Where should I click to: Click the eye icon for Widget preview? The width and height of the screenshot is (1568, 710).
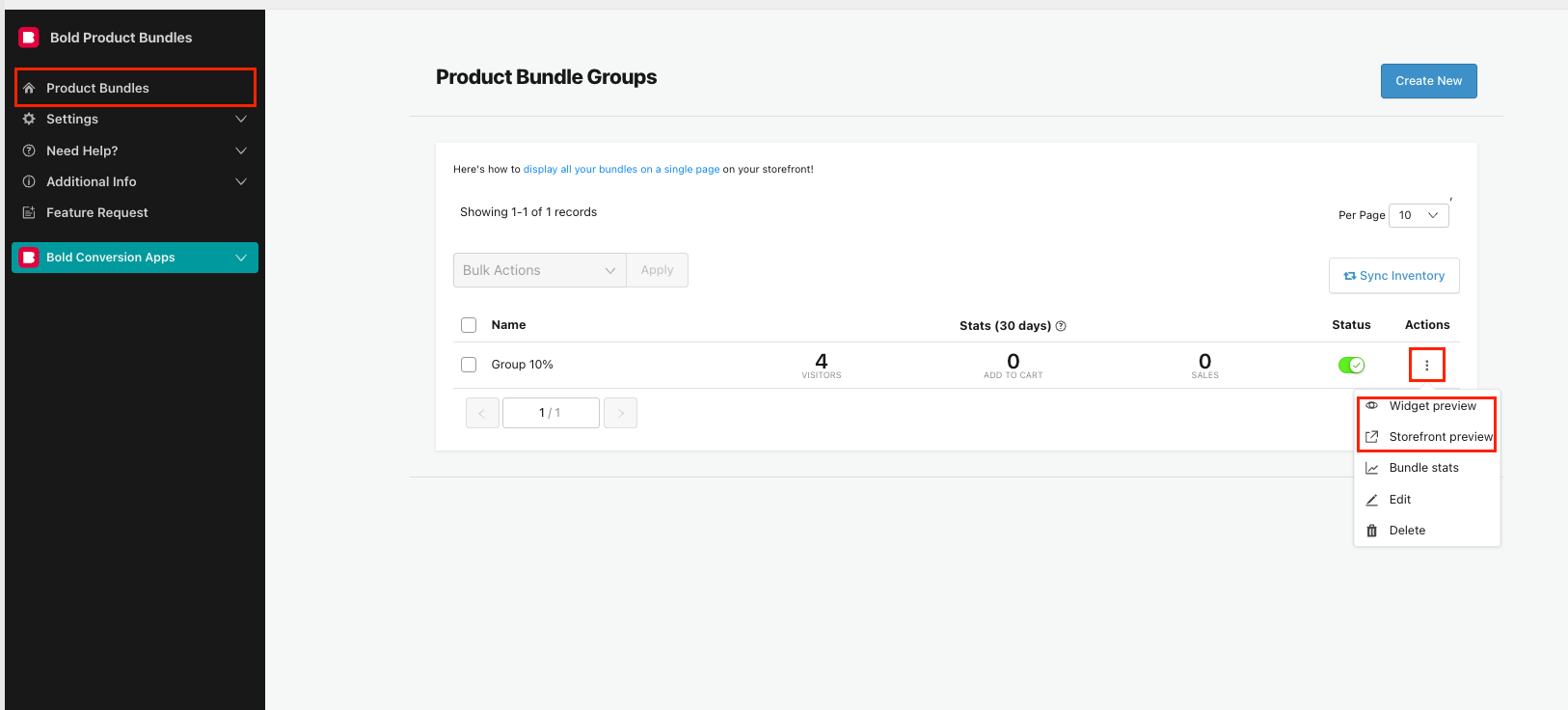point(1371,406)
